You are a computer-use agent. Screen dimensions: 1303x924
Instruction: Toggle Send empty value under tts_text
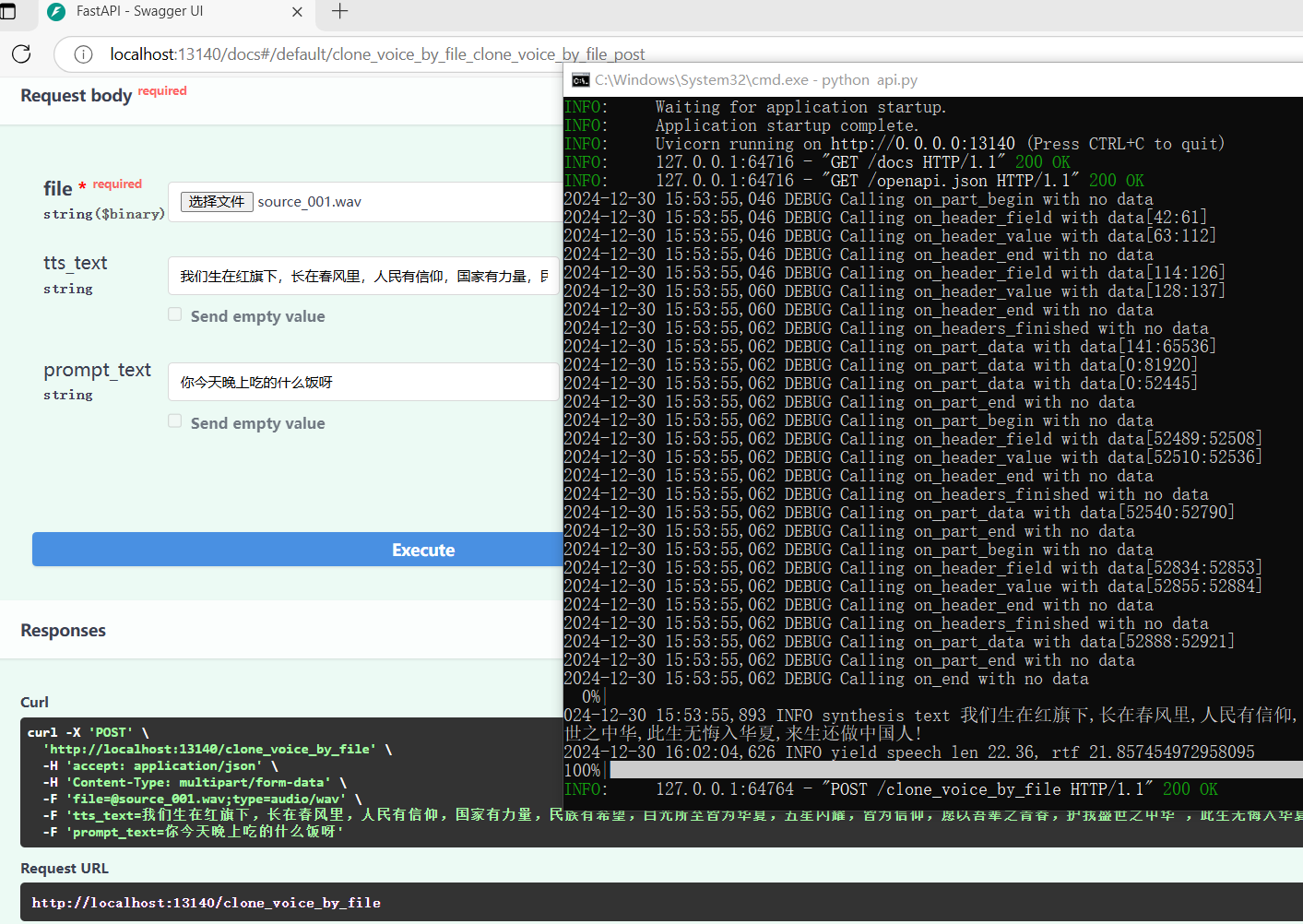pyautogui.click(x=175, y=314)
